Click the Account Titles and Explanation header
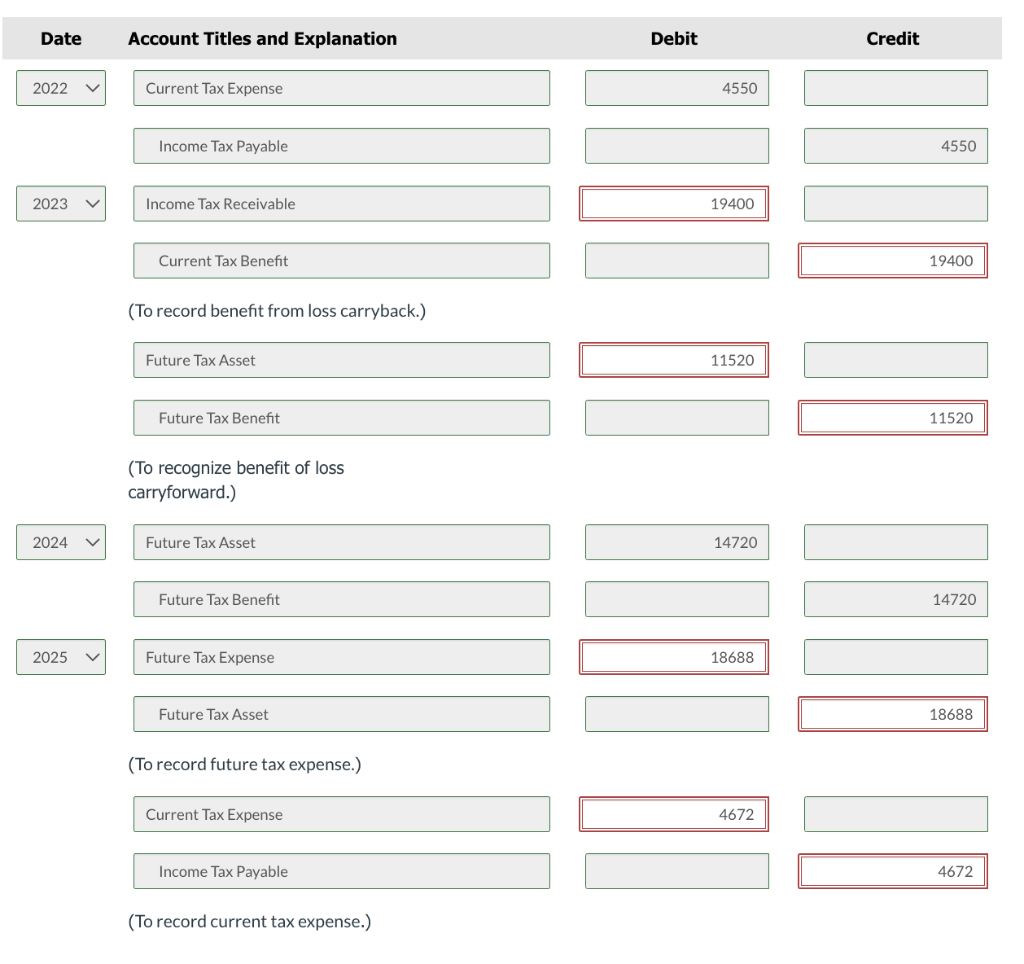This screenshot has height=964, width=1024. pos(262,39)
